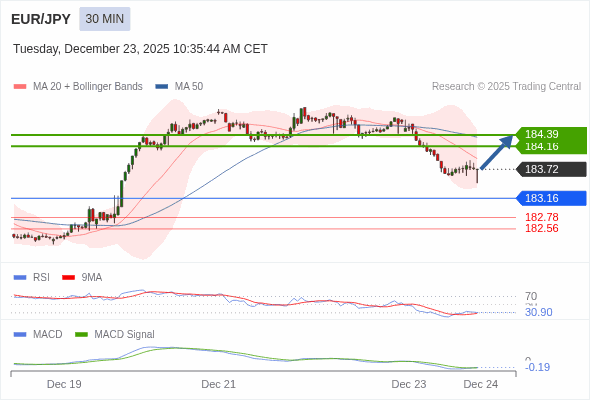Click the RSI 70 level label
This screenshot has height=400, width=590.
click(x=531, y=296)
